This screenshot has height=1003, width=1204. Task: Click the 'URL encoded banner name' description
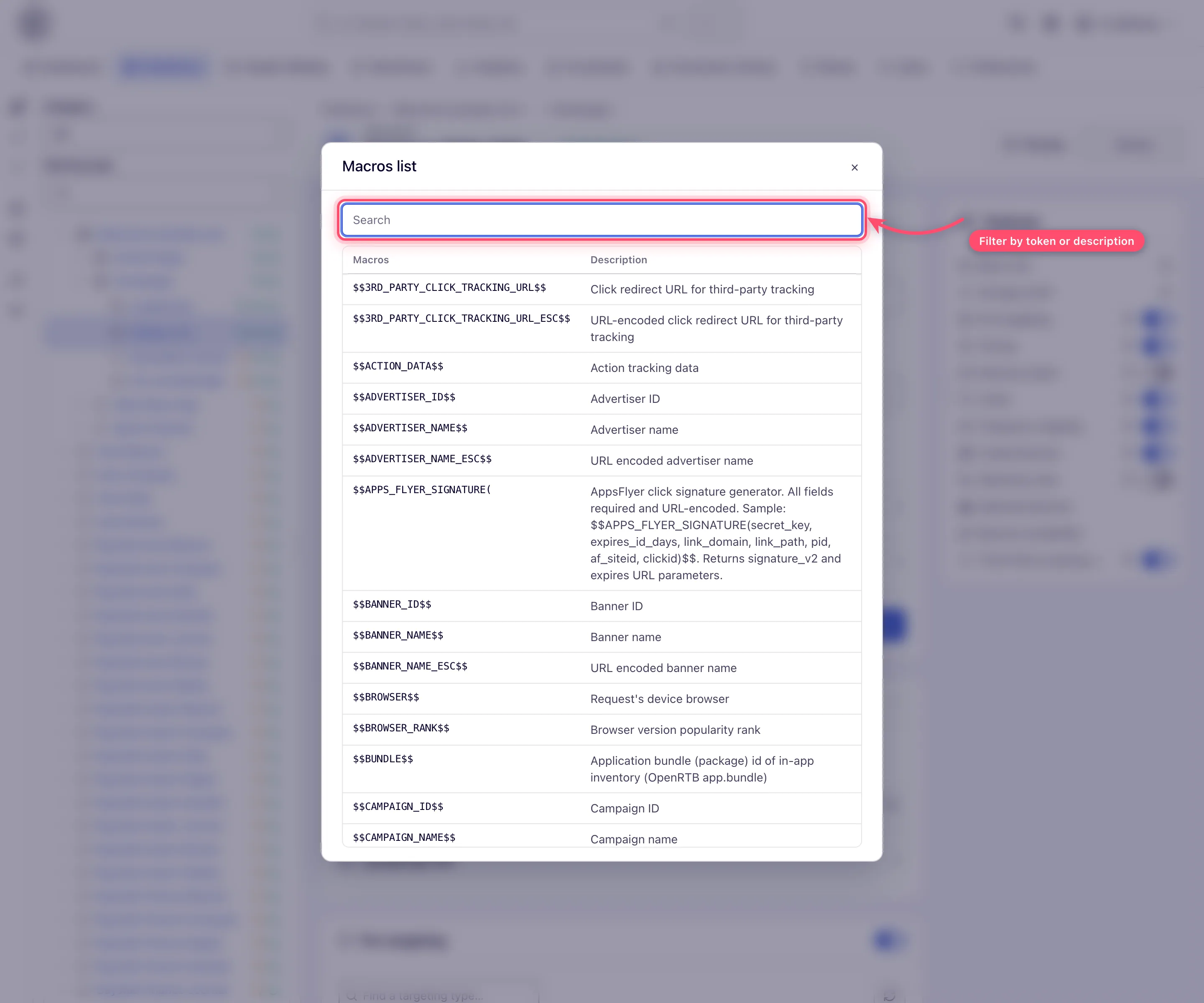pos(663,668)
